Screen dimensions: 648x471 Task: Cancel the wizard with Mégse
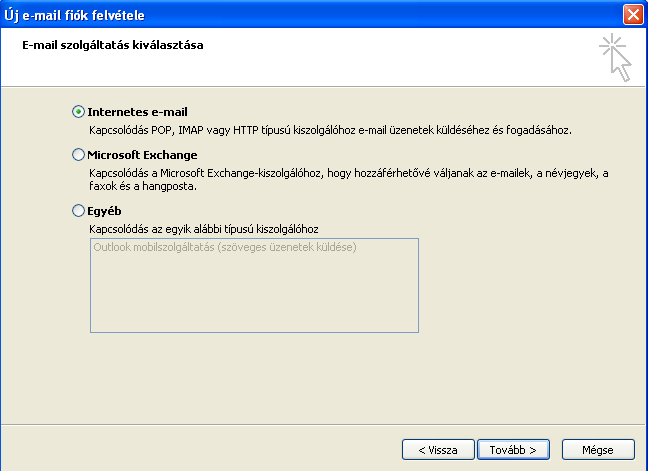(x=598, y=450)
